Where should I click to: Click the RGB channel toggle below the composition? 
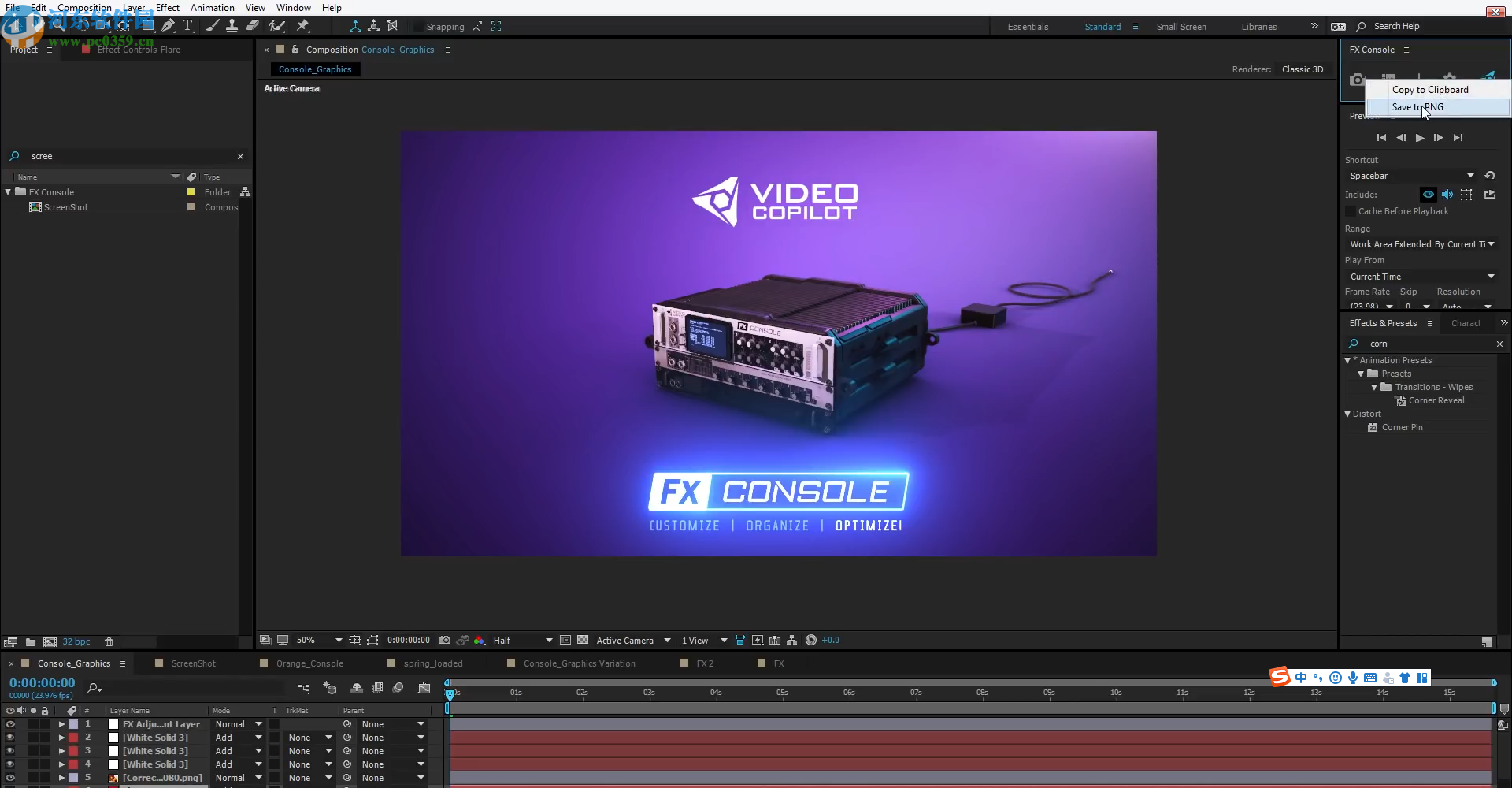click(479, 641)
